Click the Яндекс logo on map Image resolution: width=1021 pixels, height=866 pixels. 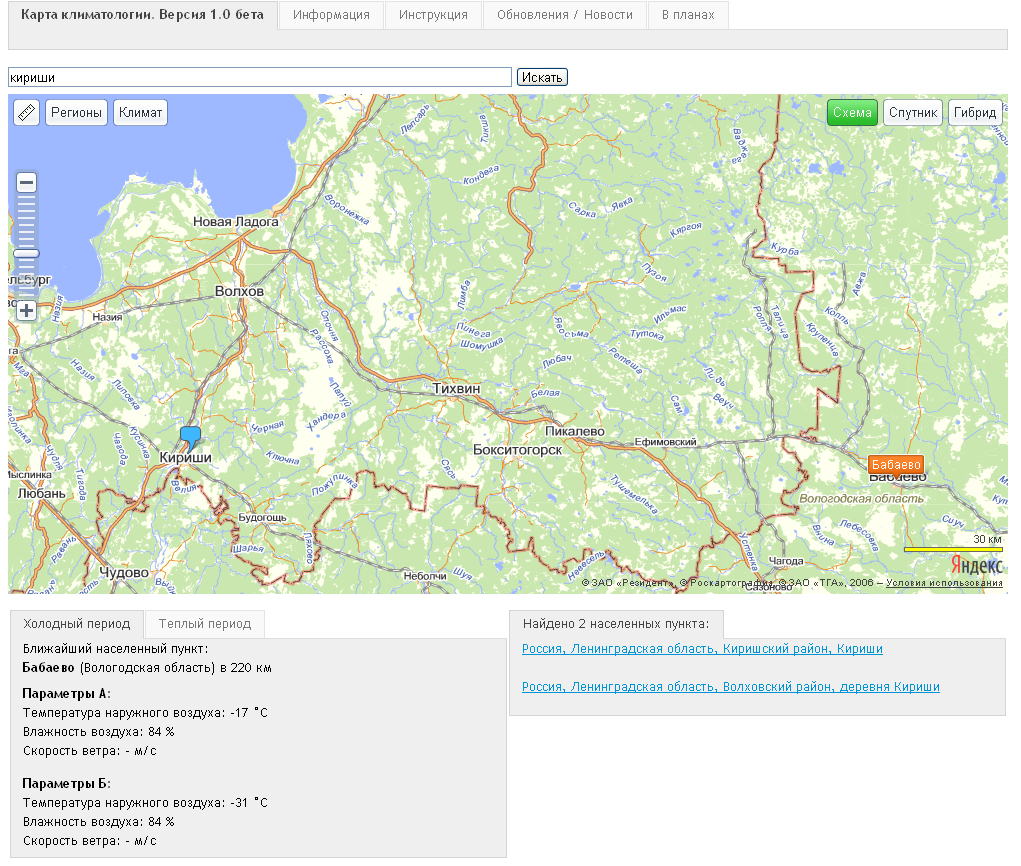pos(976,565)
